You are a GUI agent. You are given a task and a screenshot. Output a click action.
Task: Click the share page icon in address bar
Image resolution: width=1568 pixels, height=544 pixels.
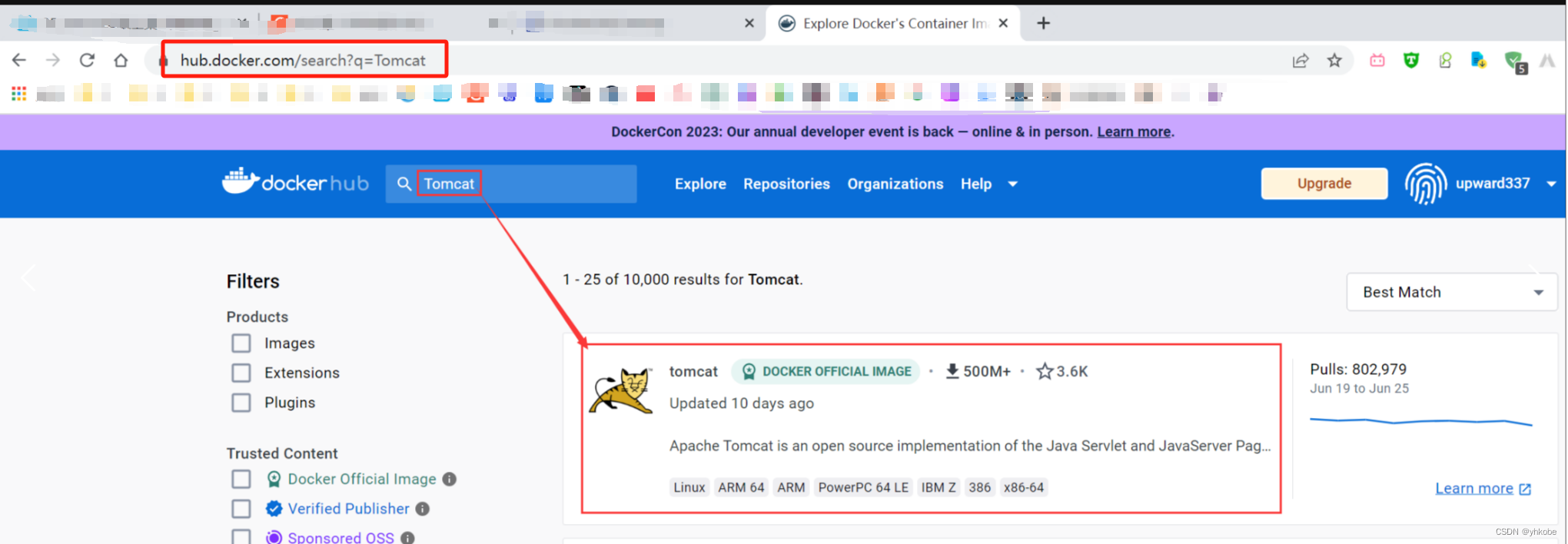[x=1301, y=61]
